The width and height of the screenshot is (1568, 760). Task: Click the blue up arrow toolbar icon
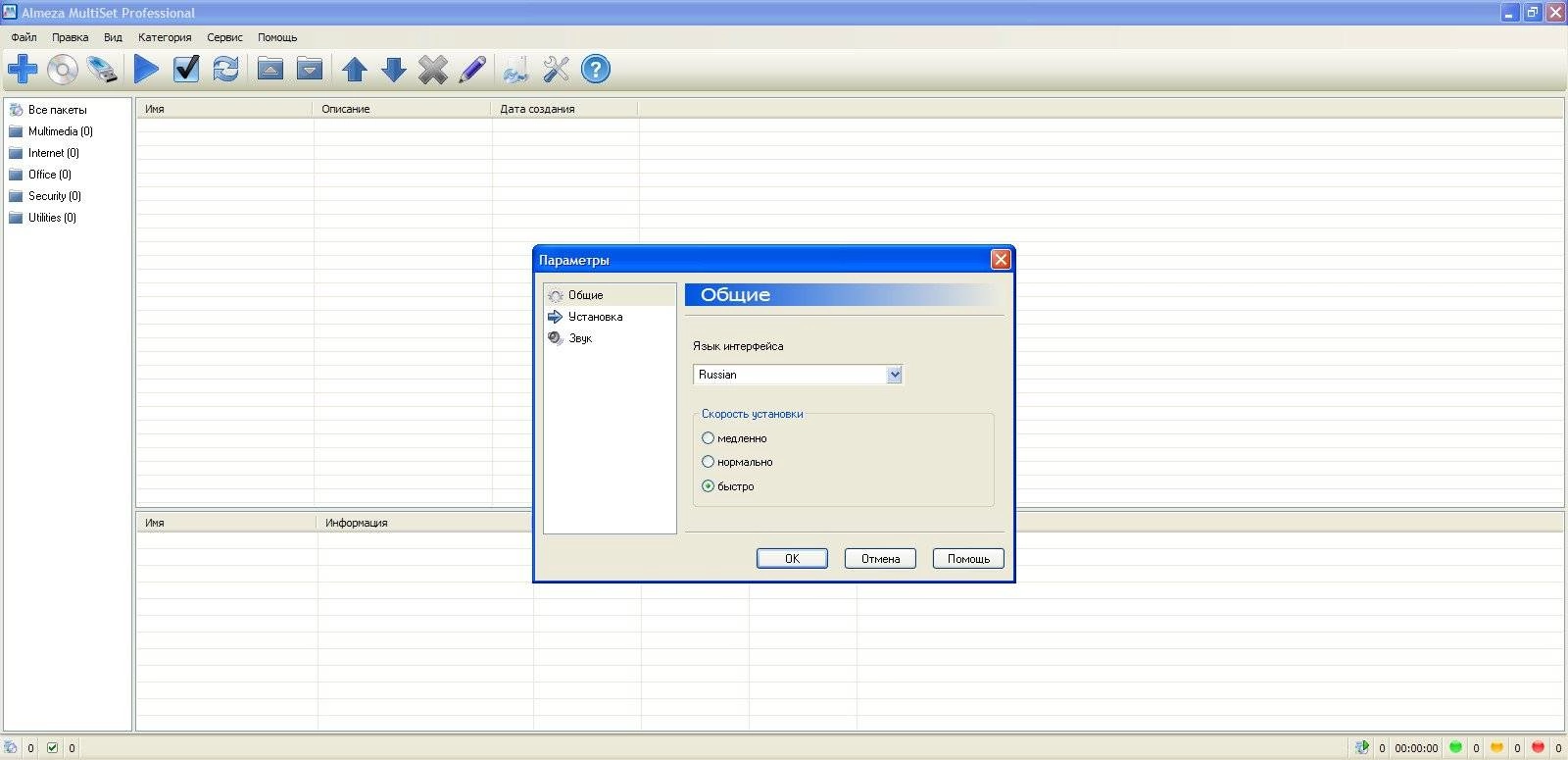coord(355,70)
